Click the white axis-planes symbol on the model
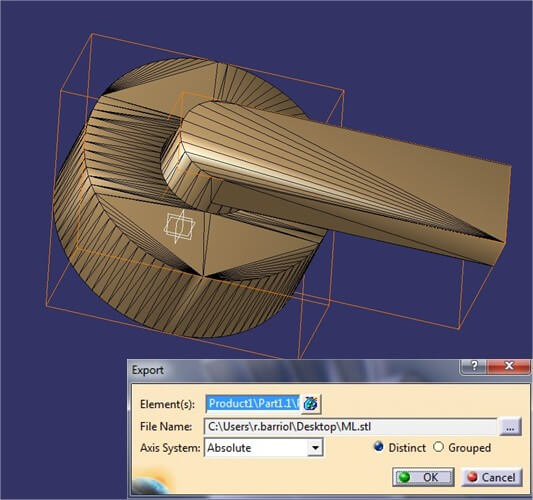Screen dimensions: 533x500 (x=179, y=226)
